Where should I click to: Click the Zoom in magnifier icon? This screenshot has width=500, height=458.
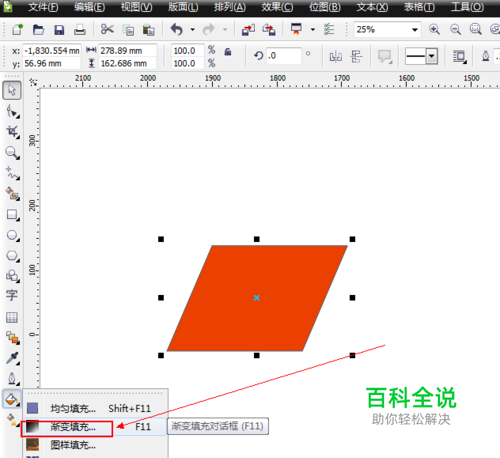point(434,29)
